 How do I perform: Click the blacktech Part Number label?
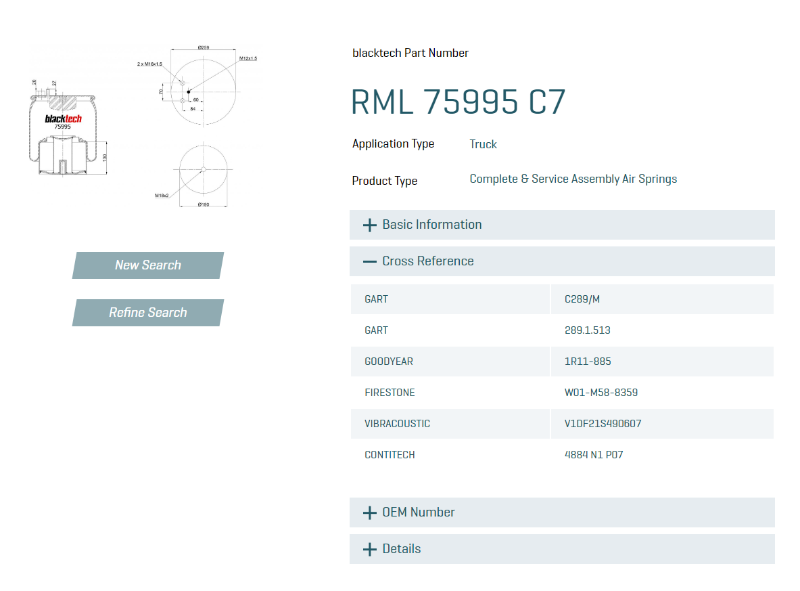pos(410,53)
